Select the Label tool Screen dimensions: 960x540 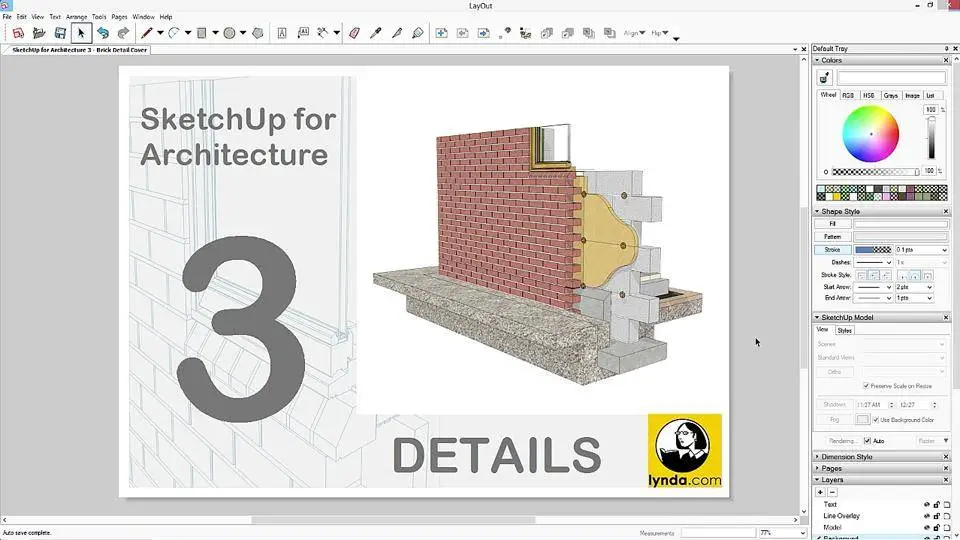tap(303, 33)
